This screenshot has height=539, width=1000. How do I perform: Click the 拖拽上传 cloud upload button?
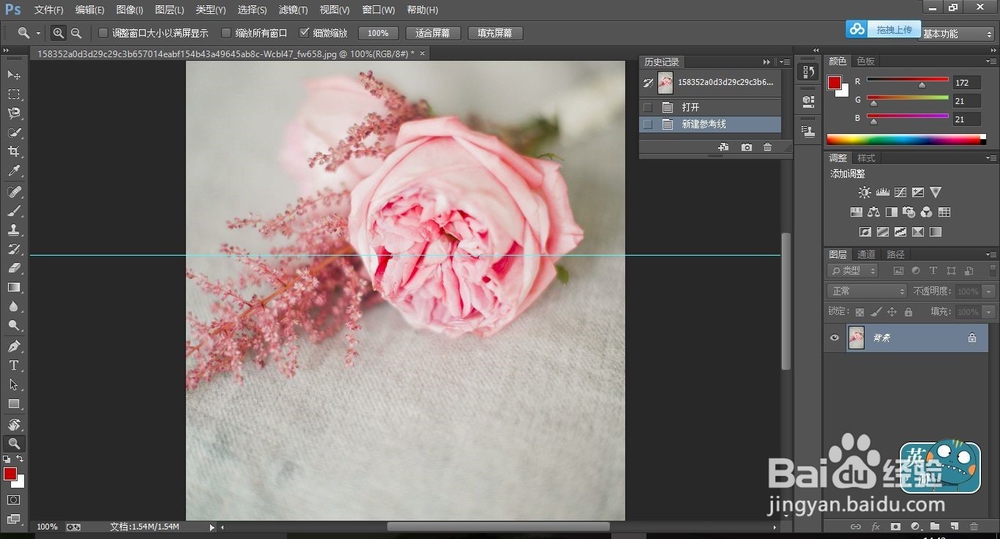pos(883,29)
